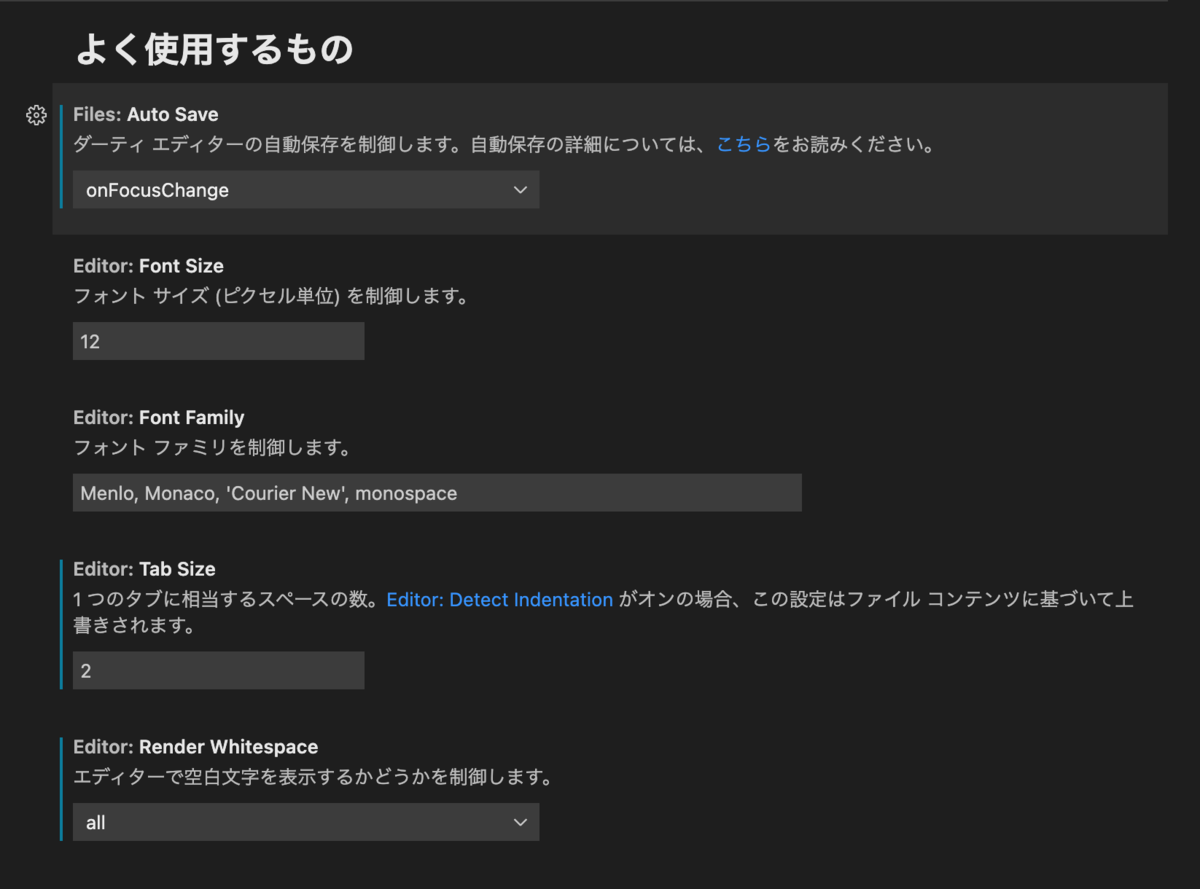Click the エディターで空白文字を表示する description text

[x=313, y=777]
